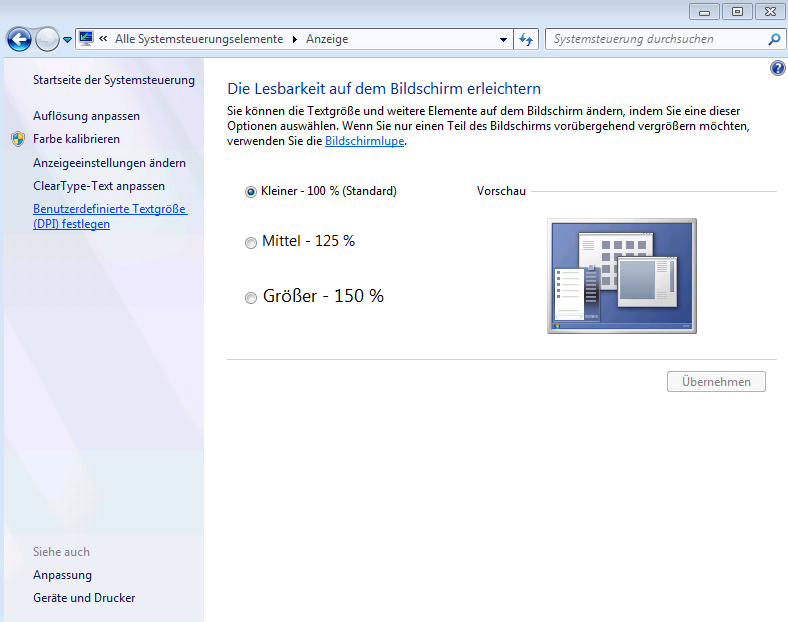Expand the hidden breadcrumb chevrons «
Screen dimensions: 788x622
pyautogui.click(x=103, y=39)
